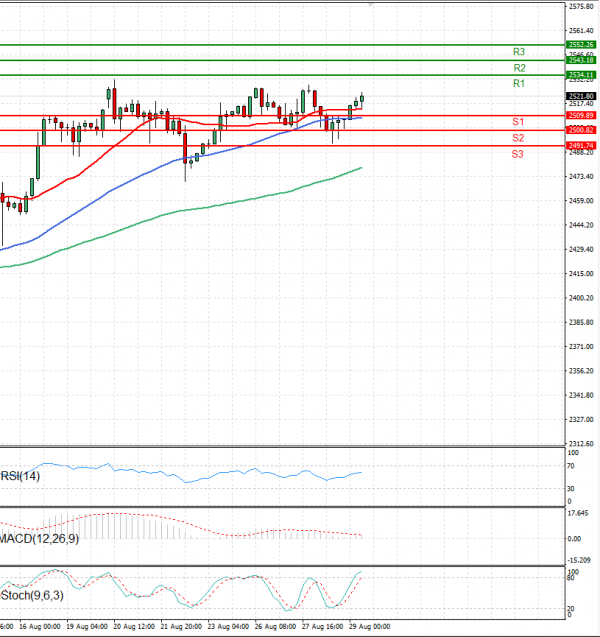Select the current price tag 2521.80

[581, 95]
